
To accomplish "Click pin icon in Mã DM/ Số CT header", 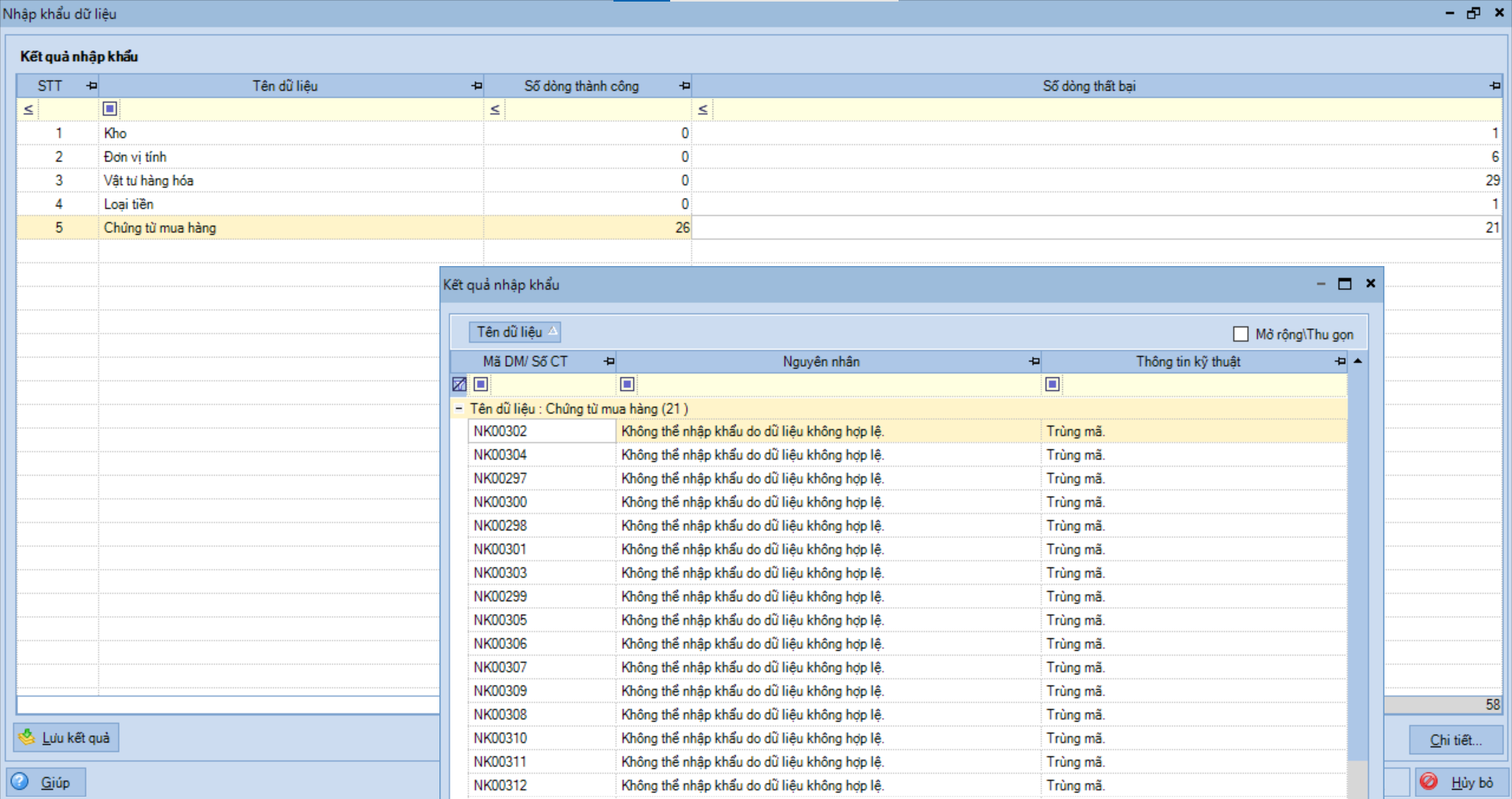I will click(x=609, y=361).
